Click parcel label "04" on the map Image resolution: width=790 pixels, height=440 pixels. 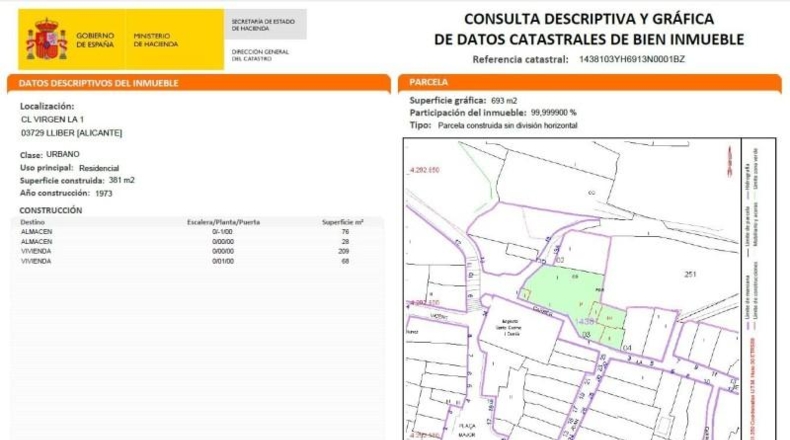coord(627,348)
